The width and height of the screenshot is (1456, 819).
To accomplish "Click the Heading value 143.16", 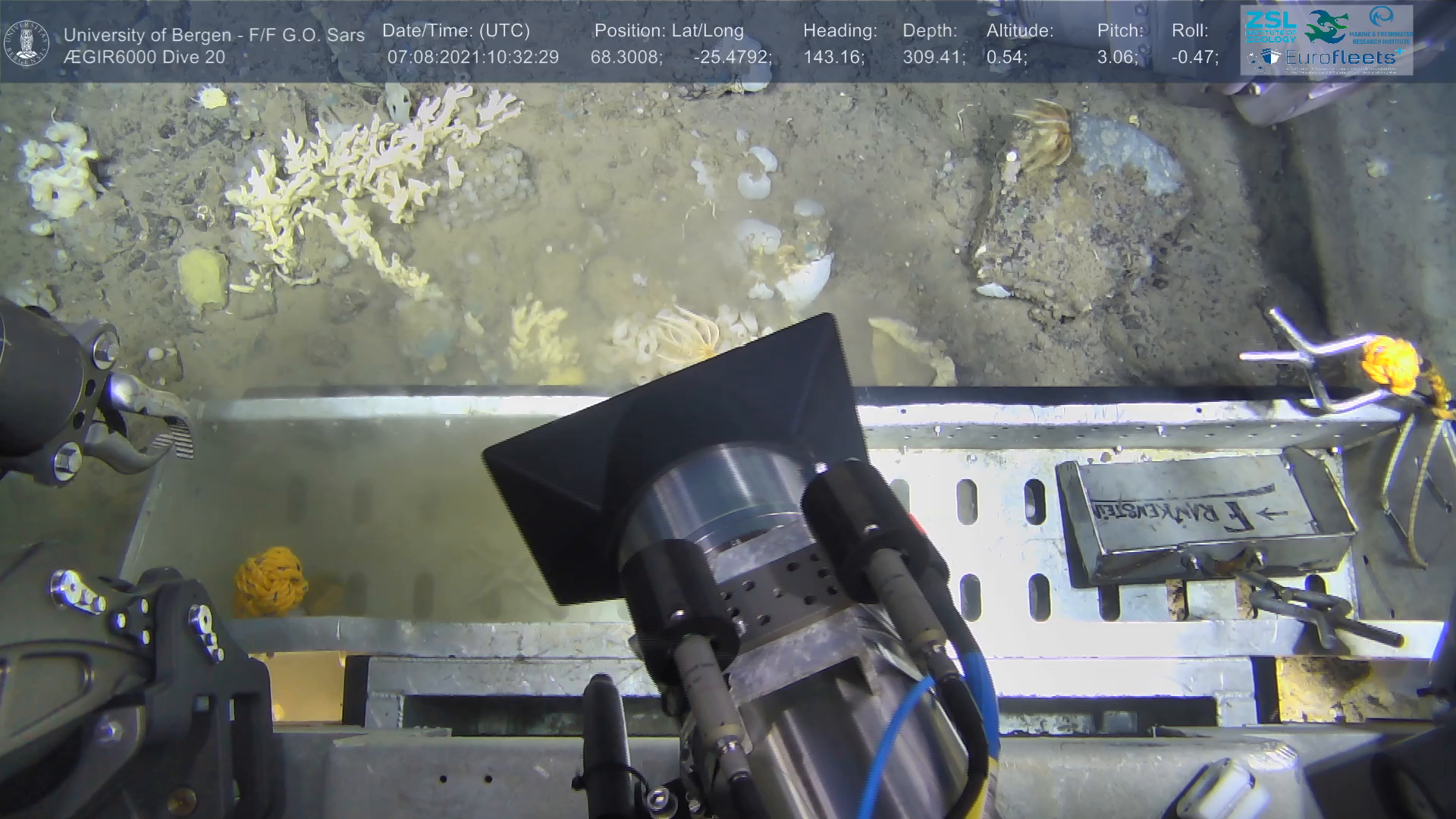I will [x=833, y=58].
